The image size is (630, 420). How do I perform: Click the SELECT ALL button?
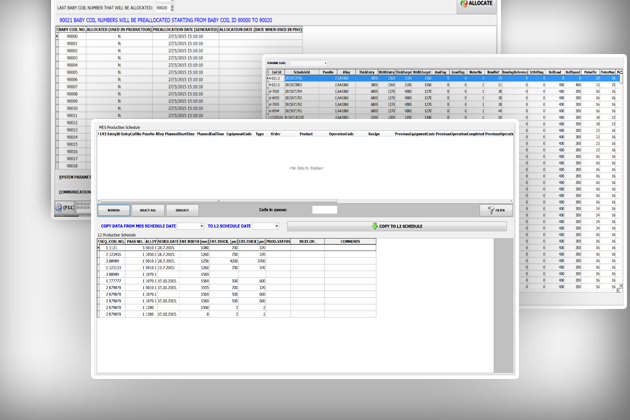pos(147,210)
